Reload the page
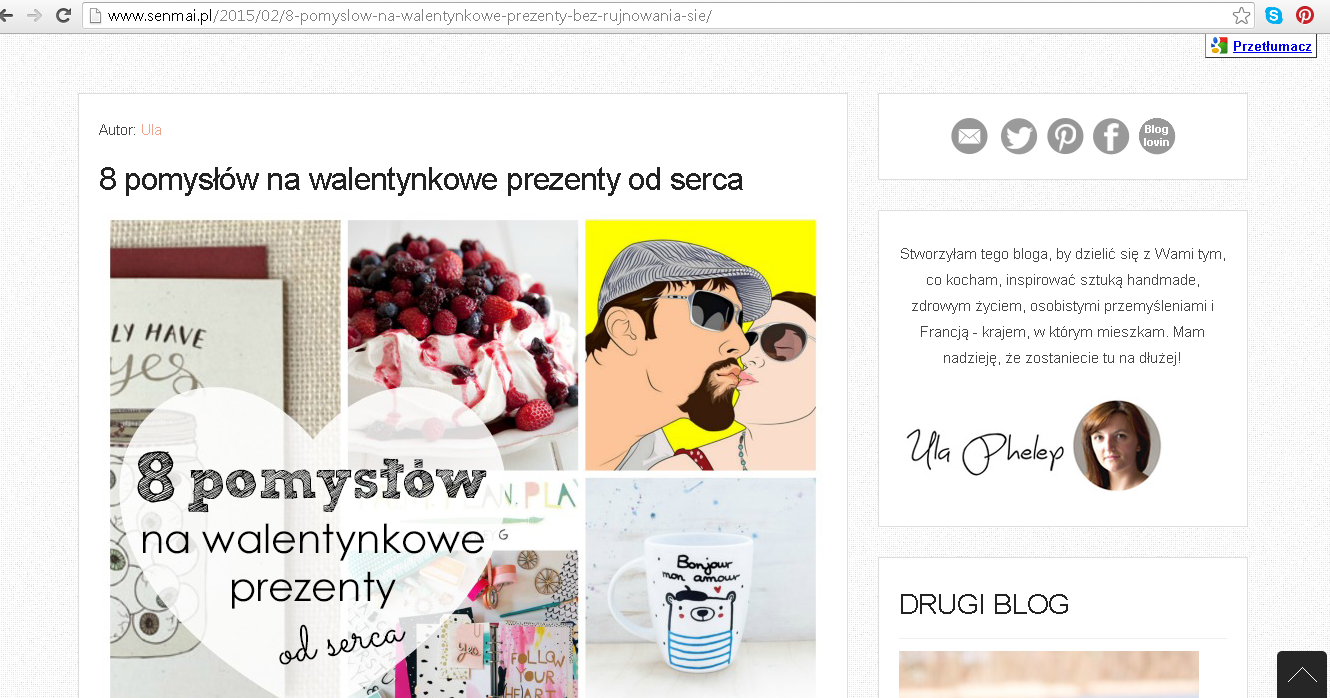Screen dimensions: 1330x698 (x=63, y=15)
